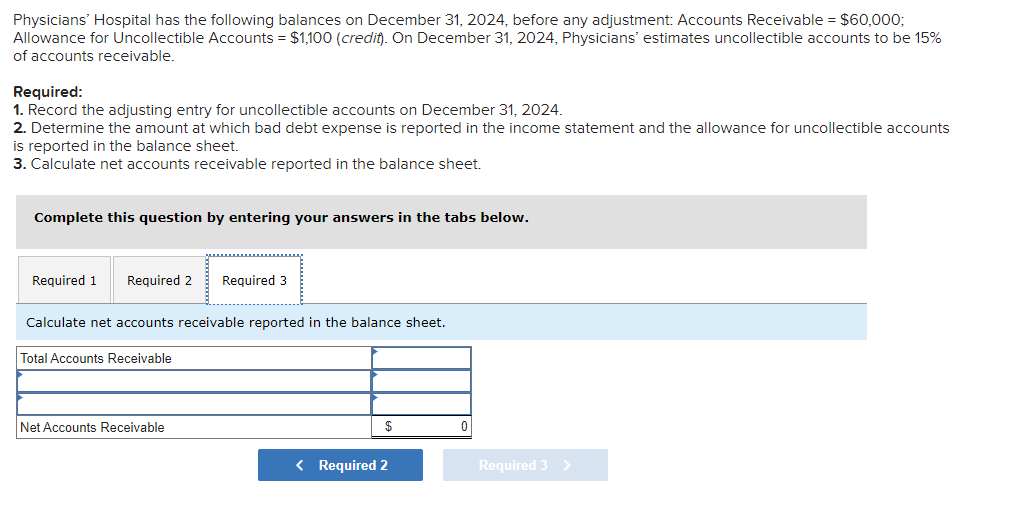Click the right chevron icon on Required 3 button
1032x516 pixels.
[567, 465]
